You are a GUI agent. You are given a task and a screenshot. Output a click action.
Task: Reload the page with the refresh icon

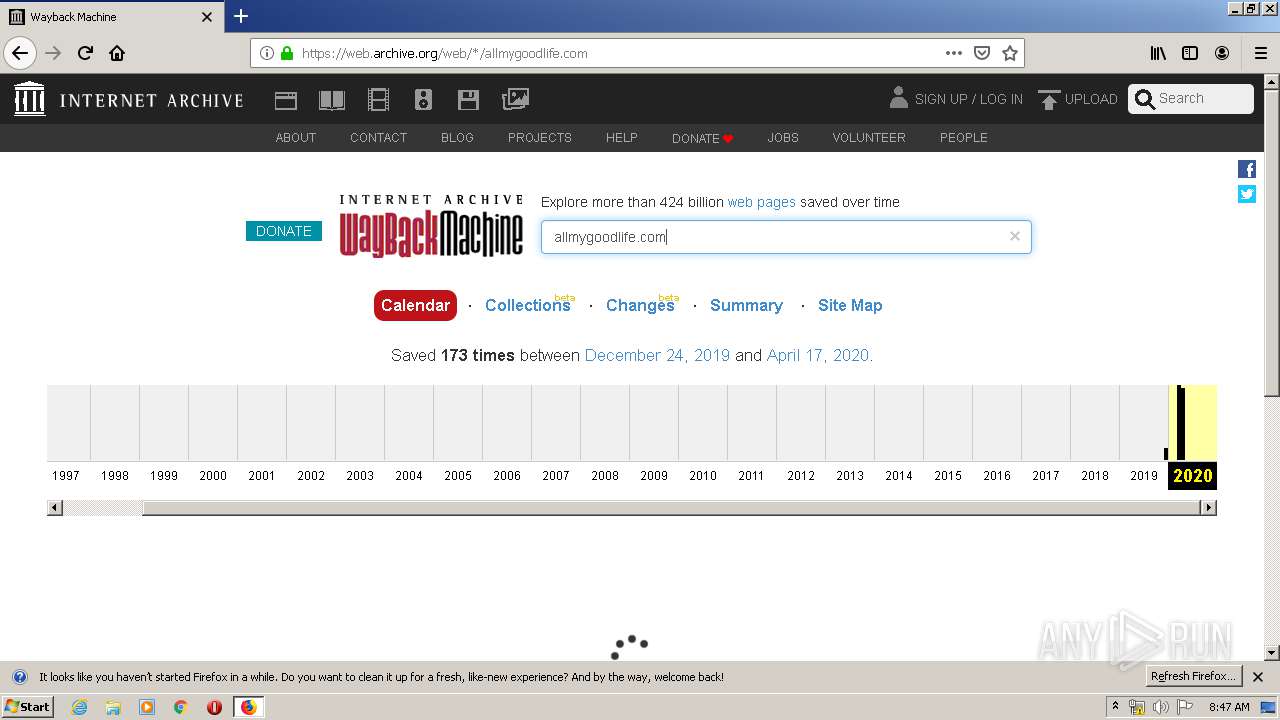tap(85, 53)
